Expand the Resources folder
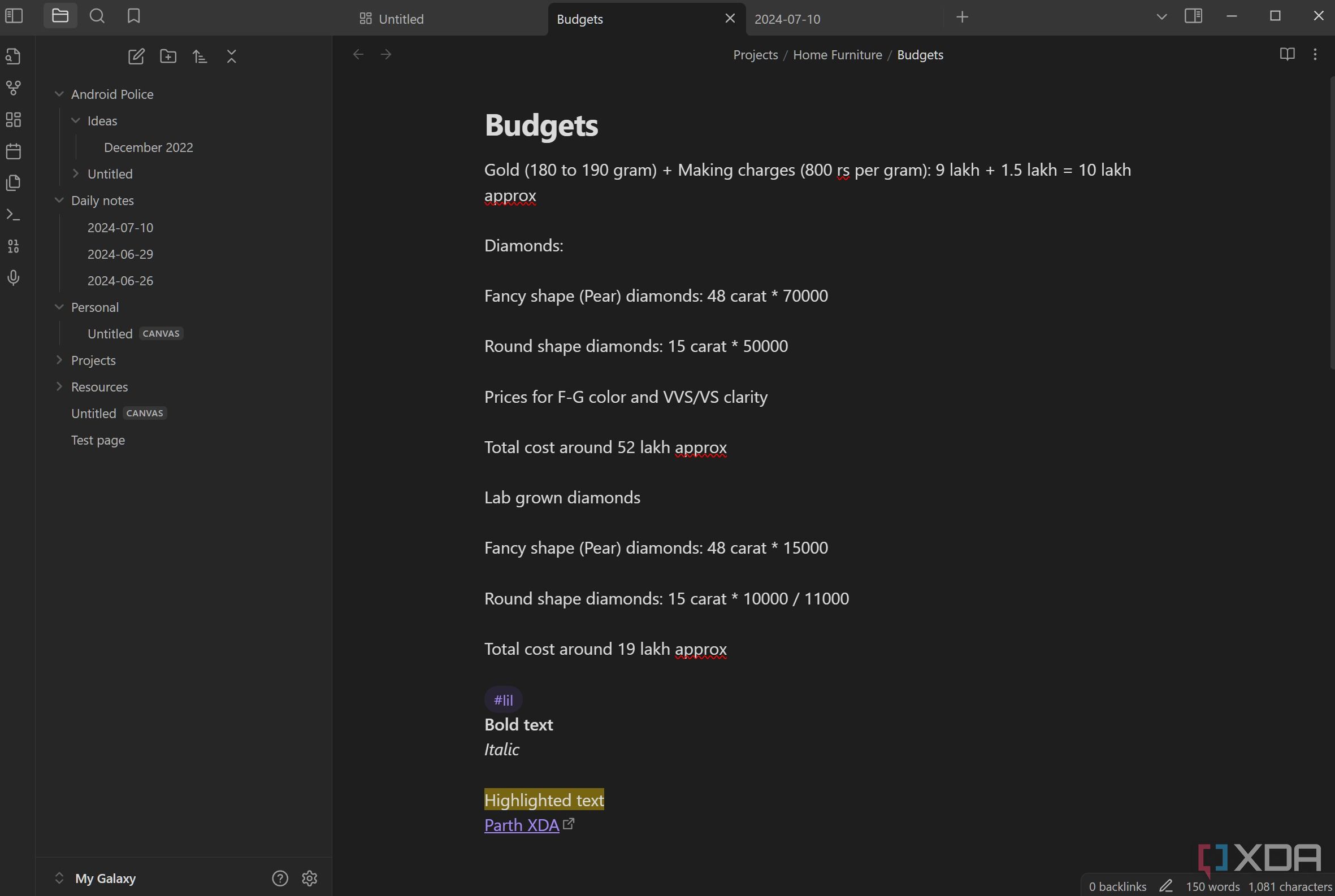 point(59,386)
